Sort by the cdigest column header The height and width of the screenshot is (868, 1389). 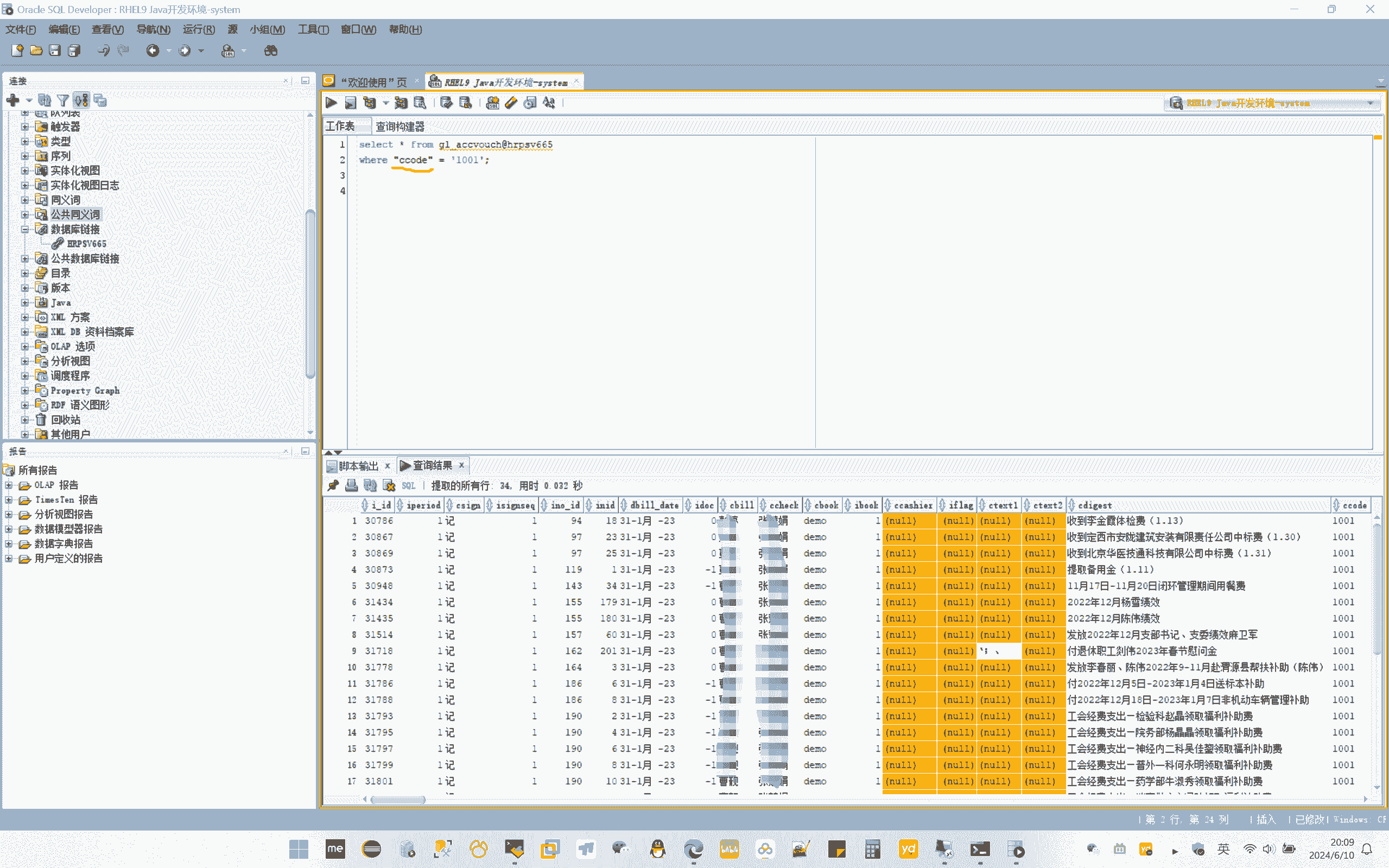coord(1094,505)
